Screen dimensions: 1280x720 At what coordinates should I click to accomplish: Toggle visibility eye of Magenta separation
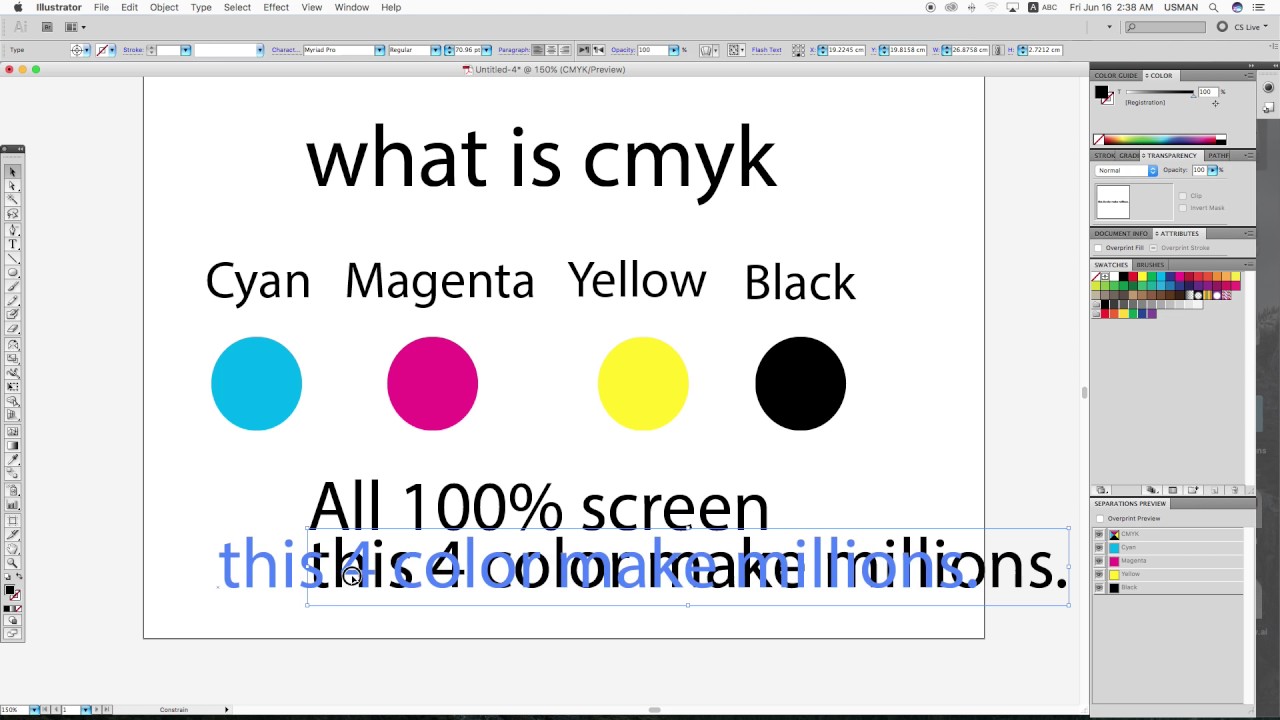pos(1099,561)
